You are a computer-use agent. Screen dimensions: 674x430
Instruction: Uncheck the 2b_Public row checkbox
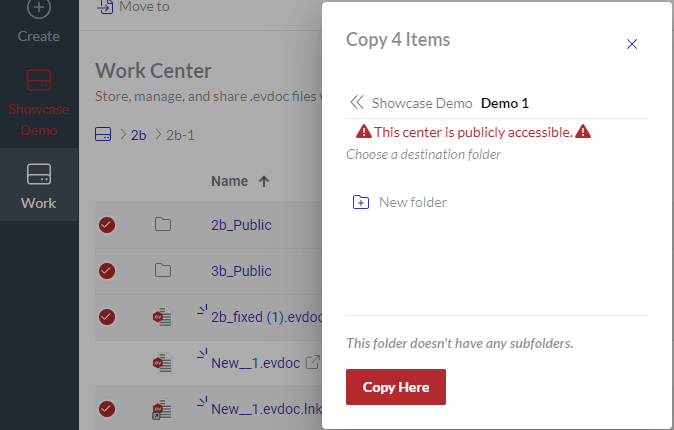pos(107,224)
